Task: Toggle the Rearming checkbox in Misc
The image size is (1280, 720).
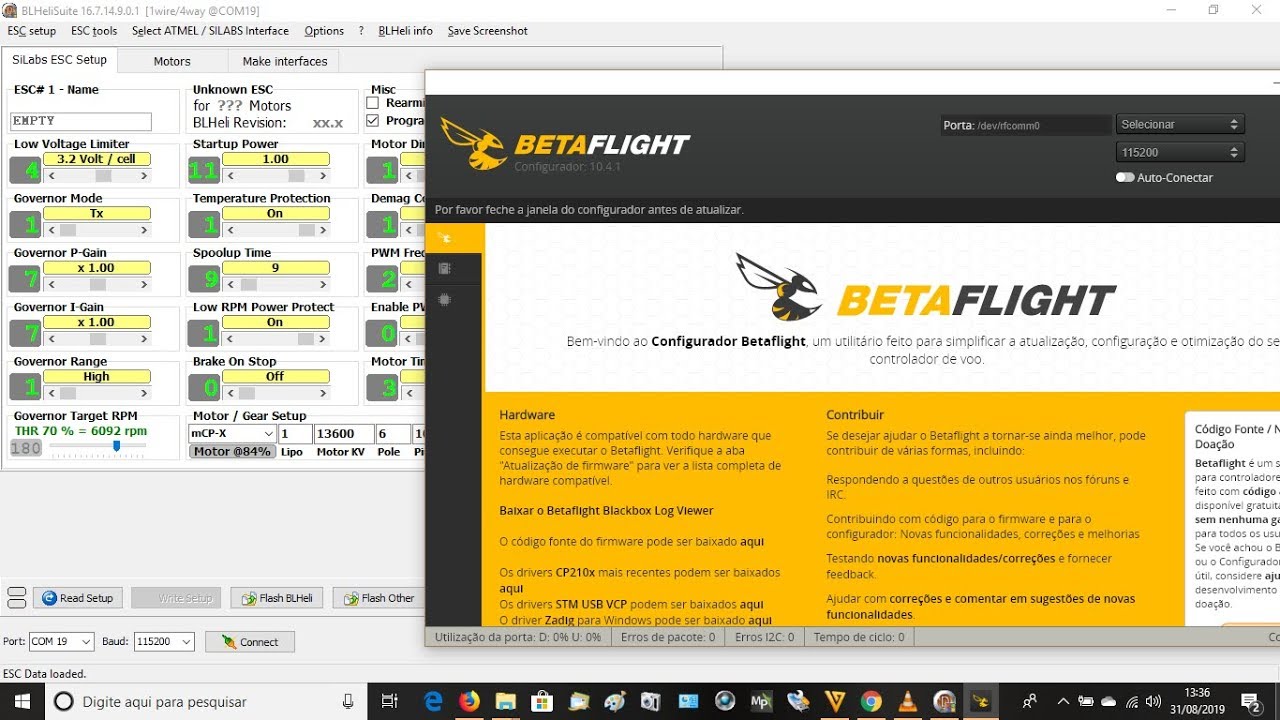Action: click(373, 103)
